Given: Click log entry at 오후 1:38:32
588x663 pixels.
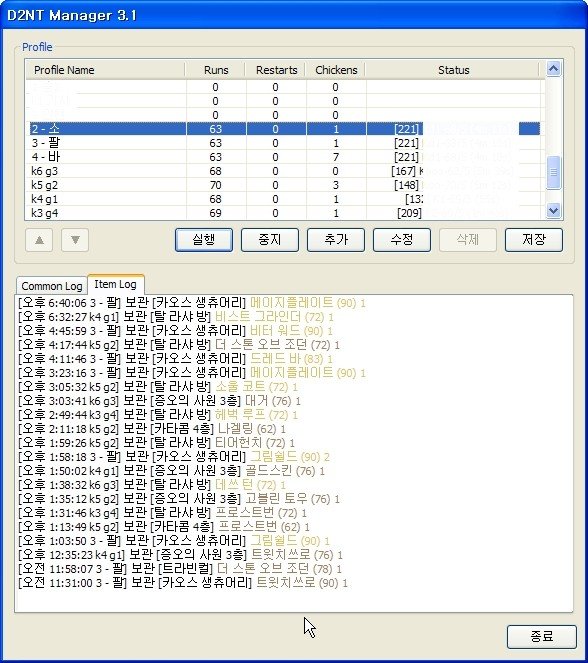Looking at the screenshot, I should (152, 485).
